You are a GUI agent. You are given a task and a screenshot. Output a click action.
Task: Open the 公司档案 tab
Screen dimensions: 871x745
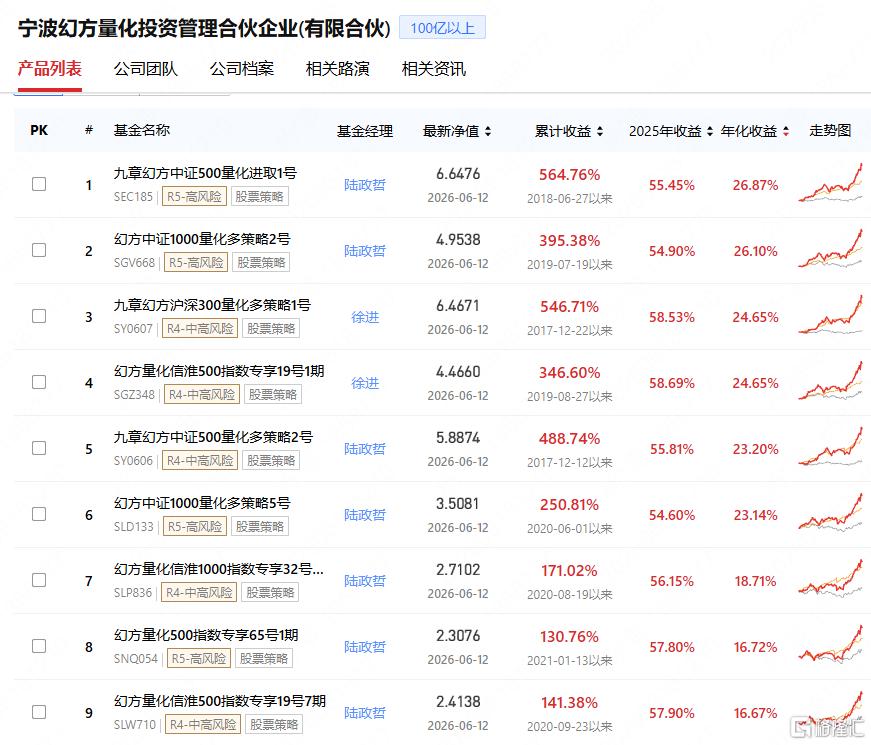[242, 69]
